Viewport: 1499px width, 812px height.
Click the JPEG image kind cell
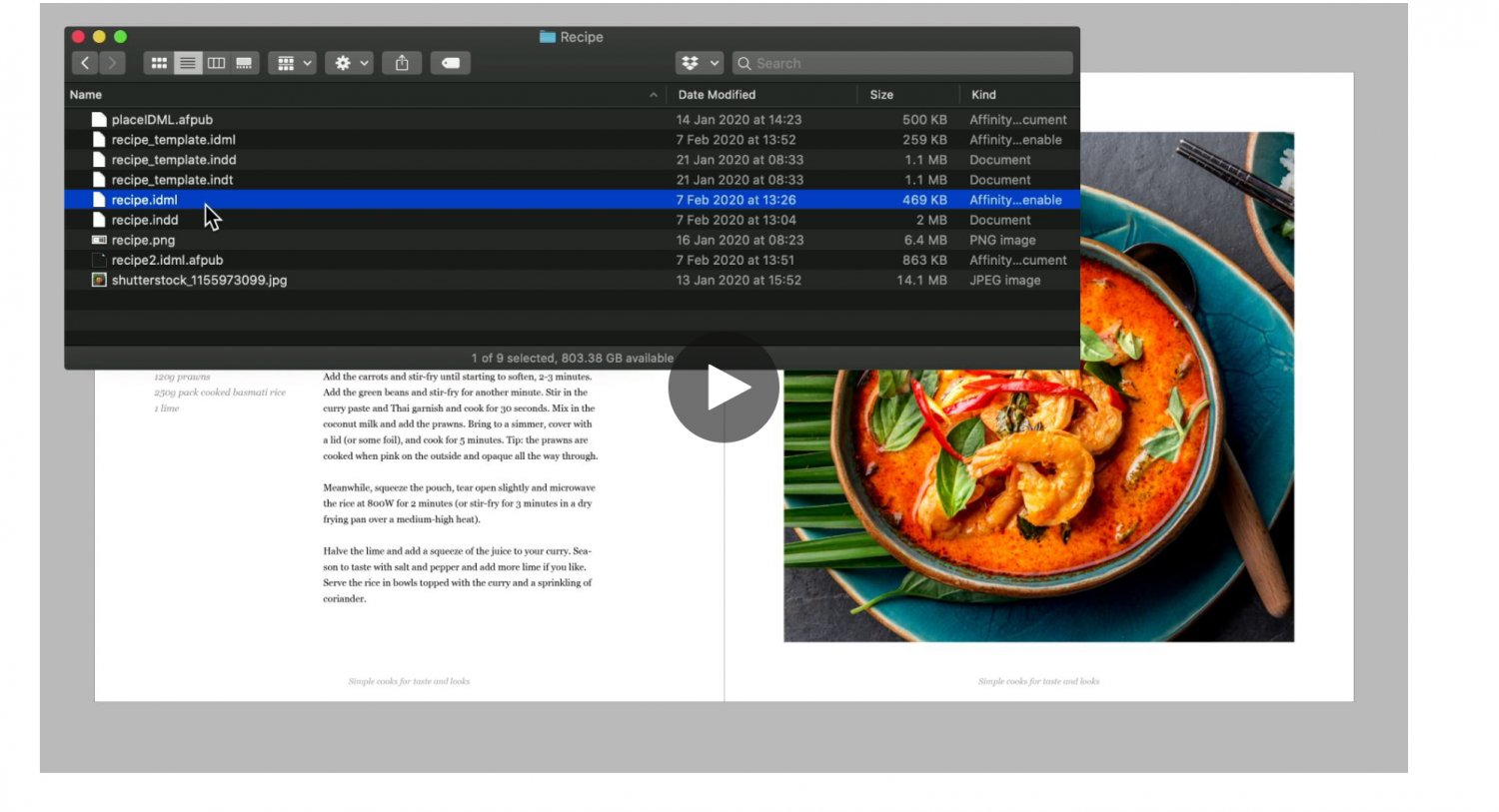click(x=1005, y=280)
